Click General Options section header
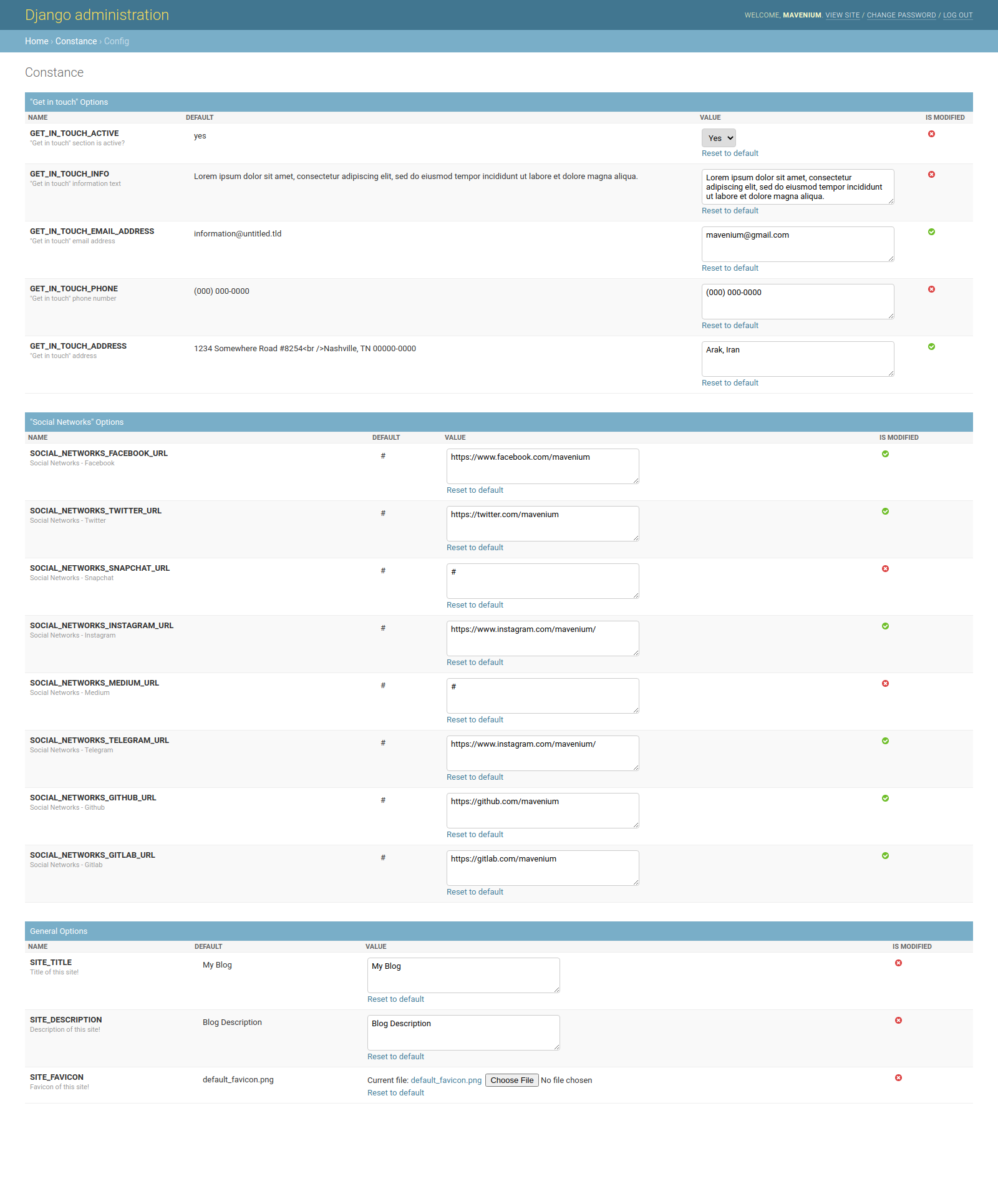Image resolution: width=998 pixels, height=1204 pixels. pos(499,931)
